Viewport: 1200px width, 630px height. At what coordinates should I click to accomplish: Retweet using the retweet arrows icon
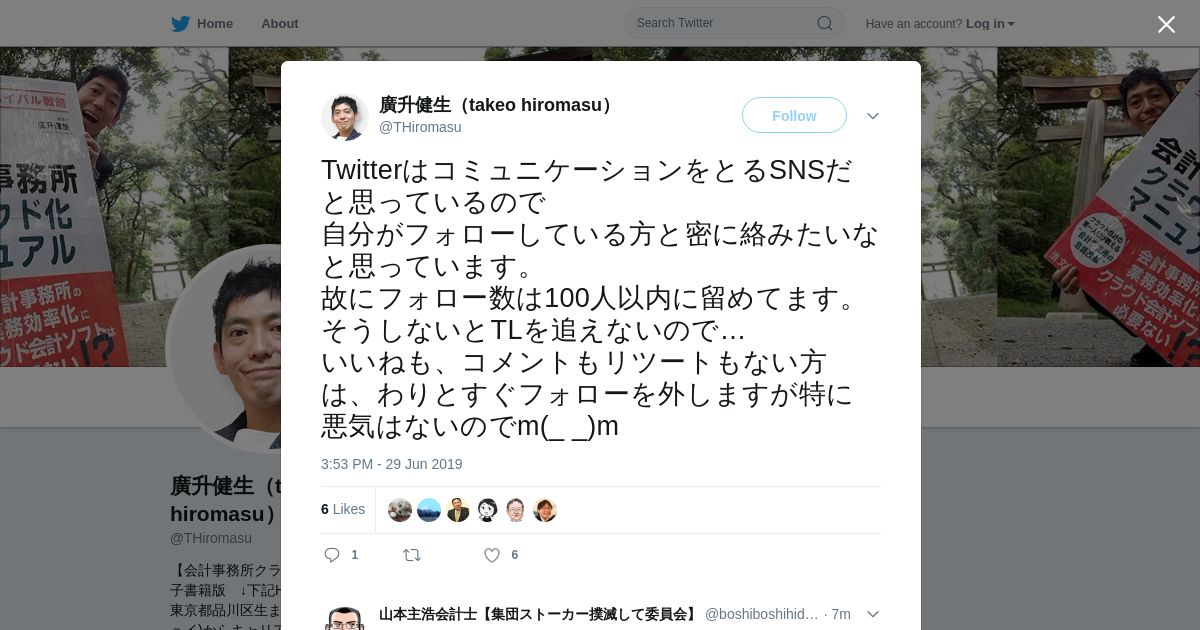(x=412, y=555)
